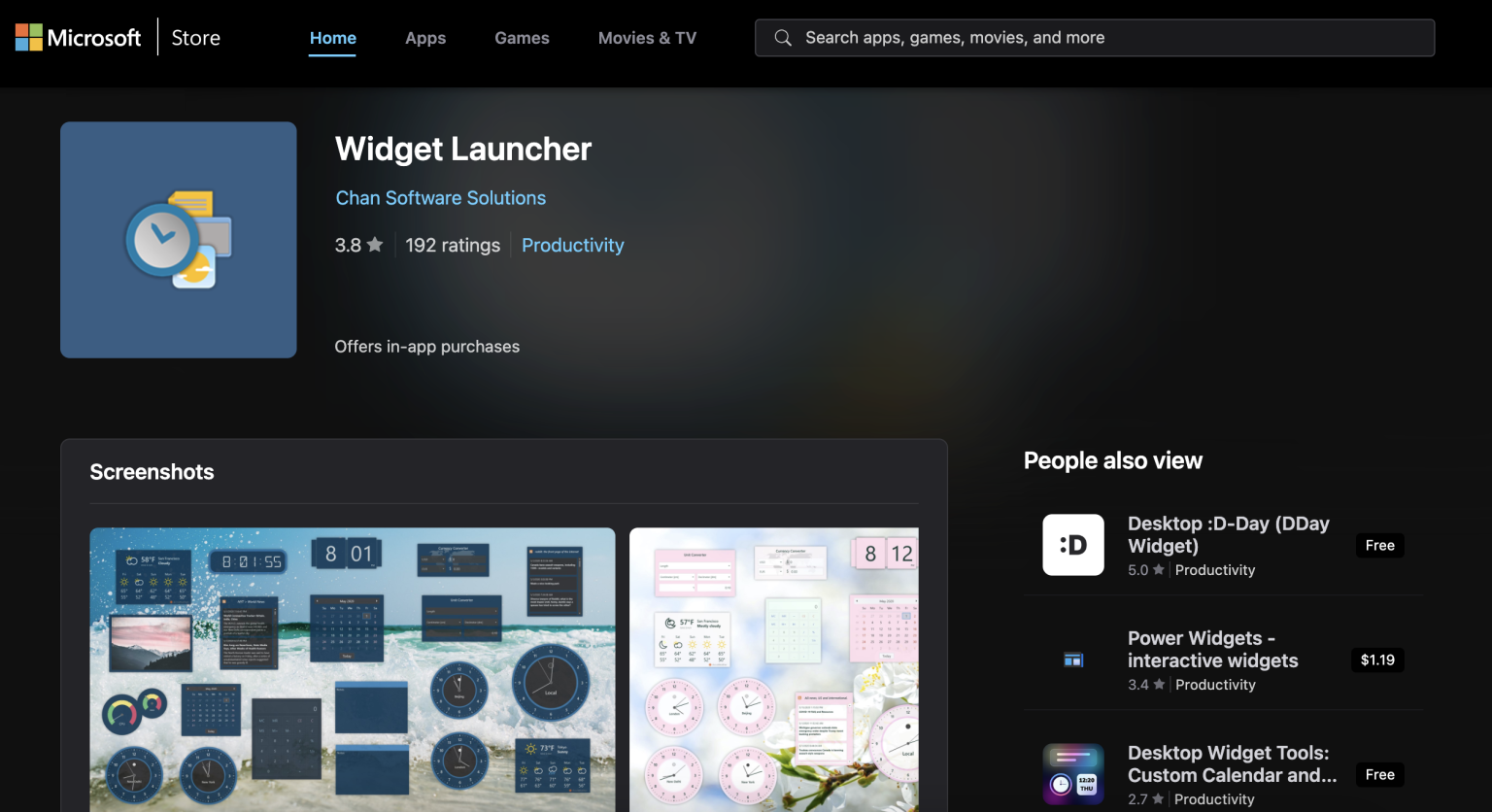The height and width of the screenshot is (812, 1492).
Task: Open the Movies & TV tab
Action: coord(647,38)
